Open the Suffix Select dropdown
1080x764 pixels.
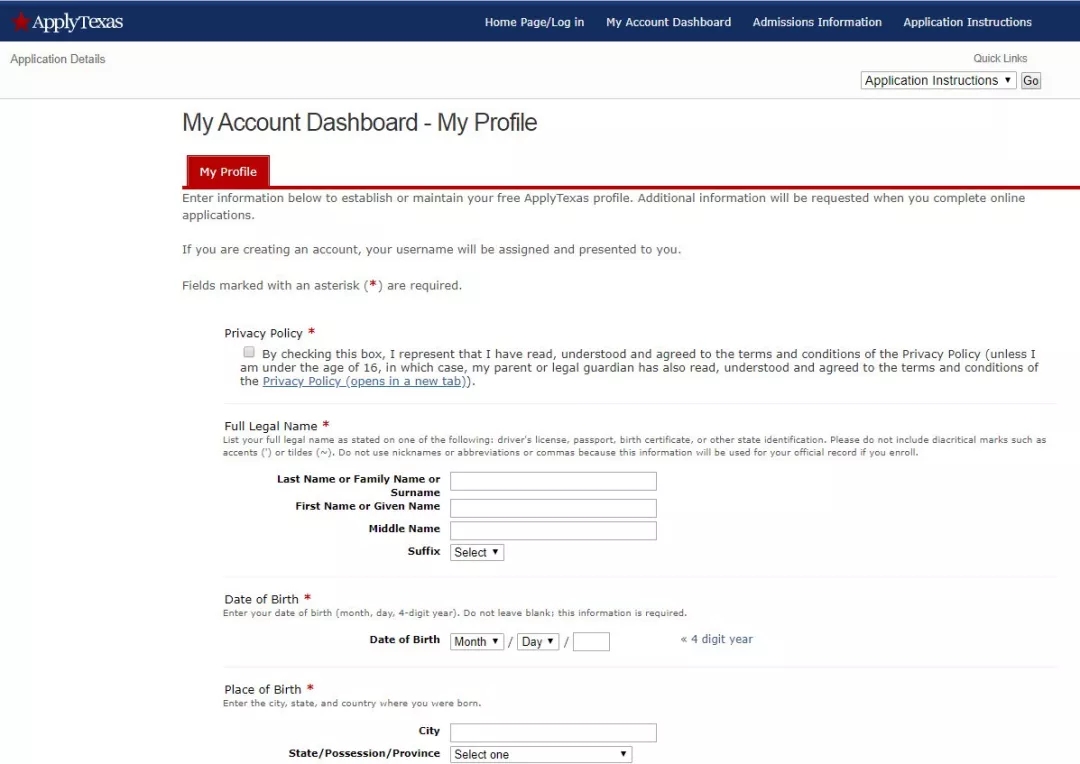[x=477, y=553]
